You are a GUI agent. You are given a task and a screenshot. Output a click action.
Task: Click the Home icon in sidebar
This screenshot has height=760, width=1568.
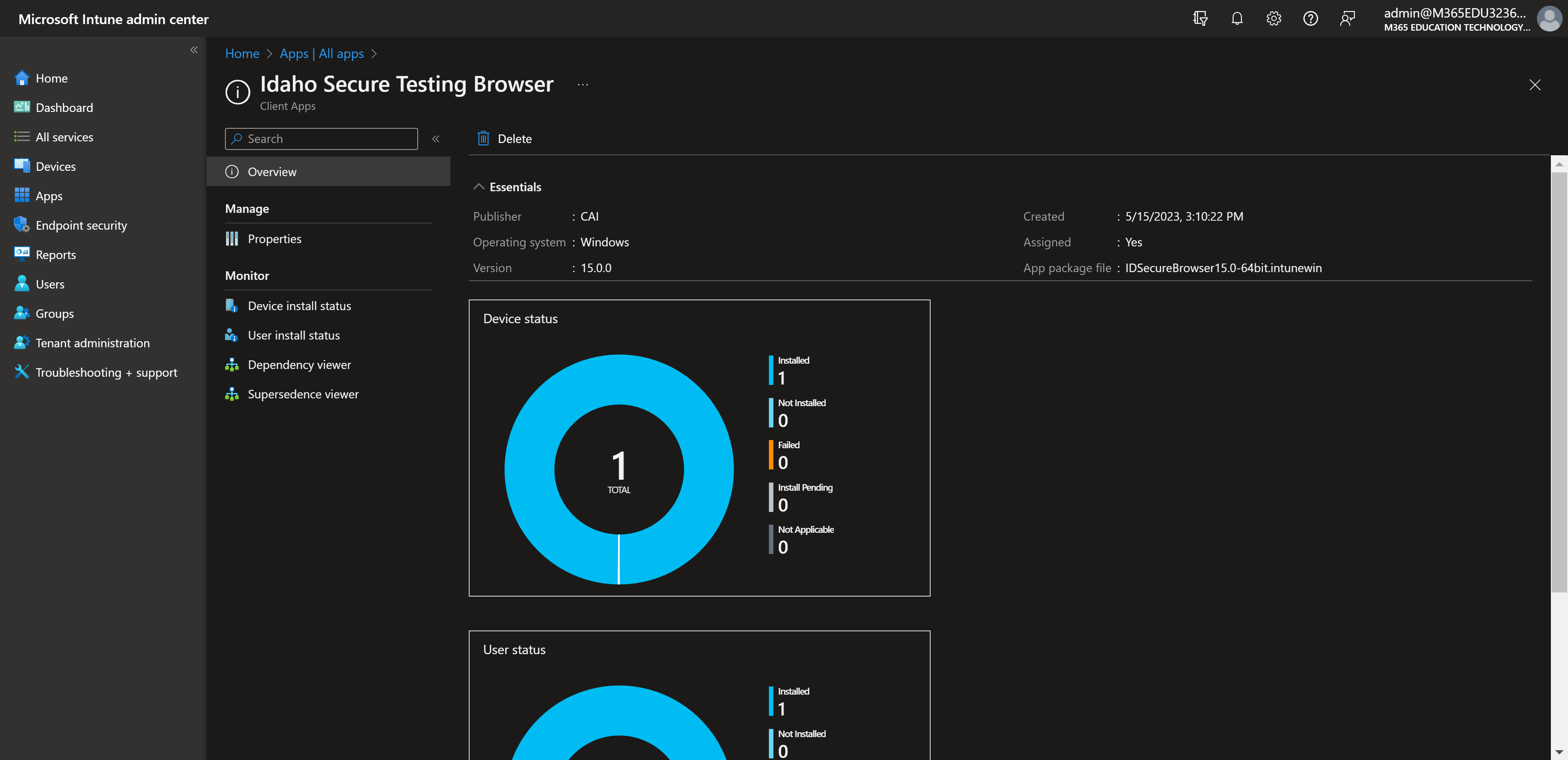tap(22, 77)
